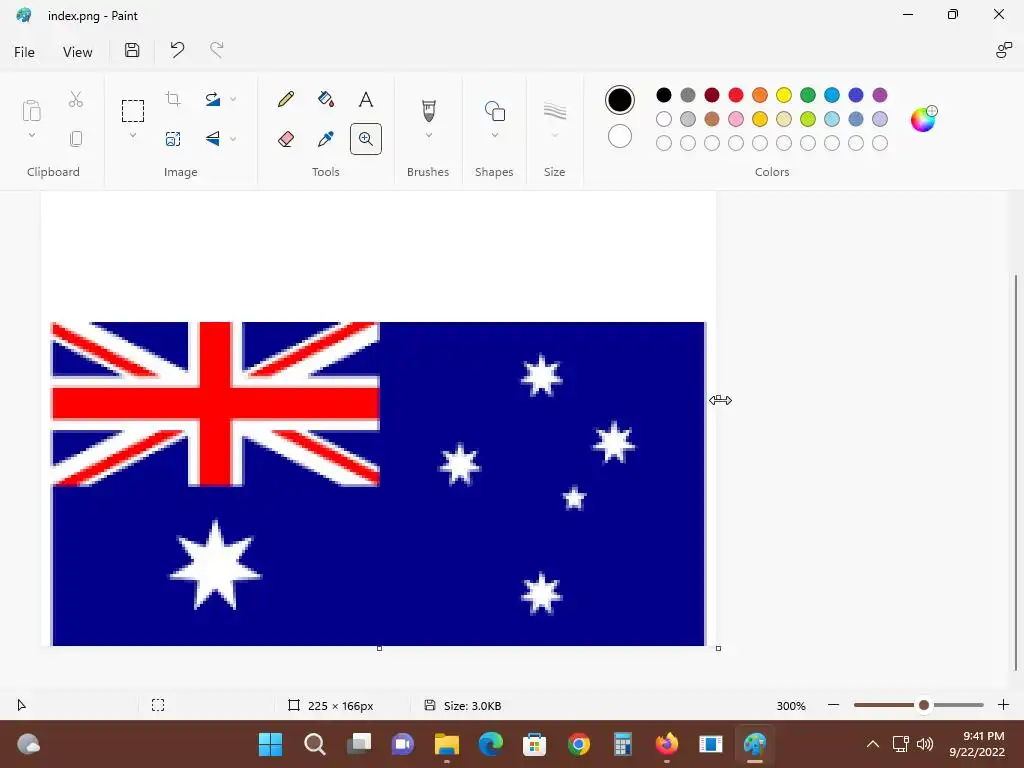1024x768 pixels.
Task: Expand the Select tool dropdown arrow
Action: click(133, 135)
